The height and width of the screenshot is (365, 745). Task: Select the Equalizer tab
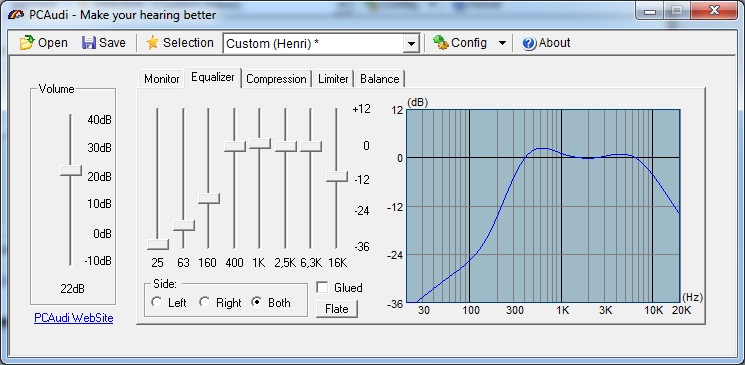(213, 77)
